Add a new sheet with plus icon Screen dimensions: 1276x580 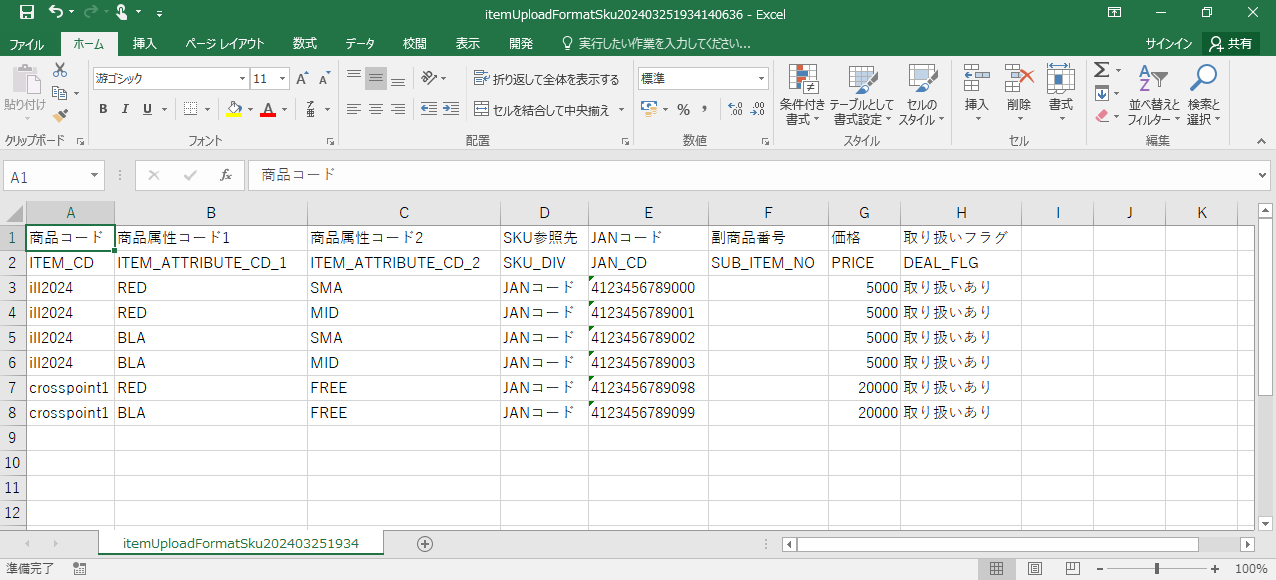(425, 544)
